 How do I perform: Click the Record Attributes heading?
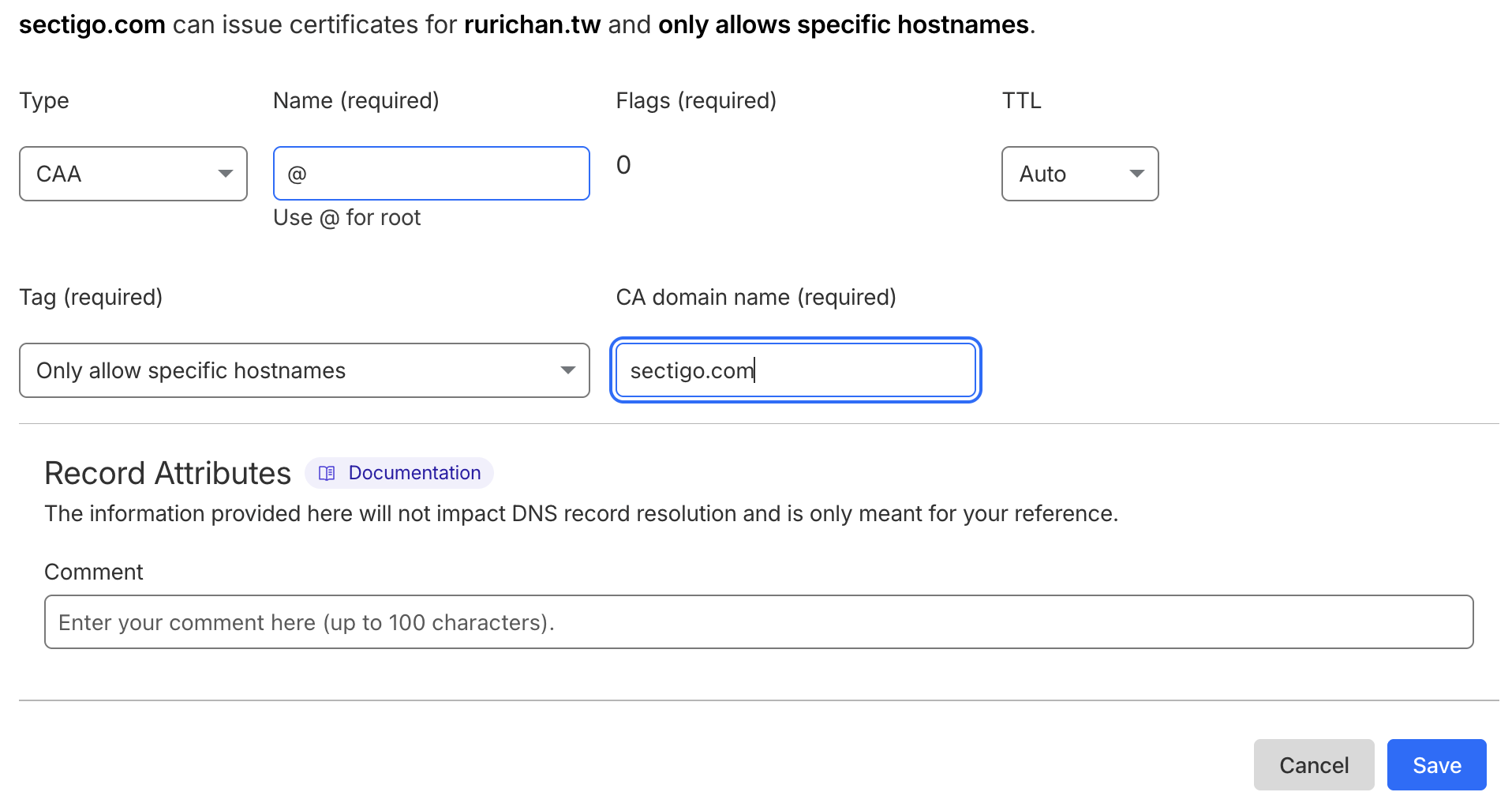(168, 474)
